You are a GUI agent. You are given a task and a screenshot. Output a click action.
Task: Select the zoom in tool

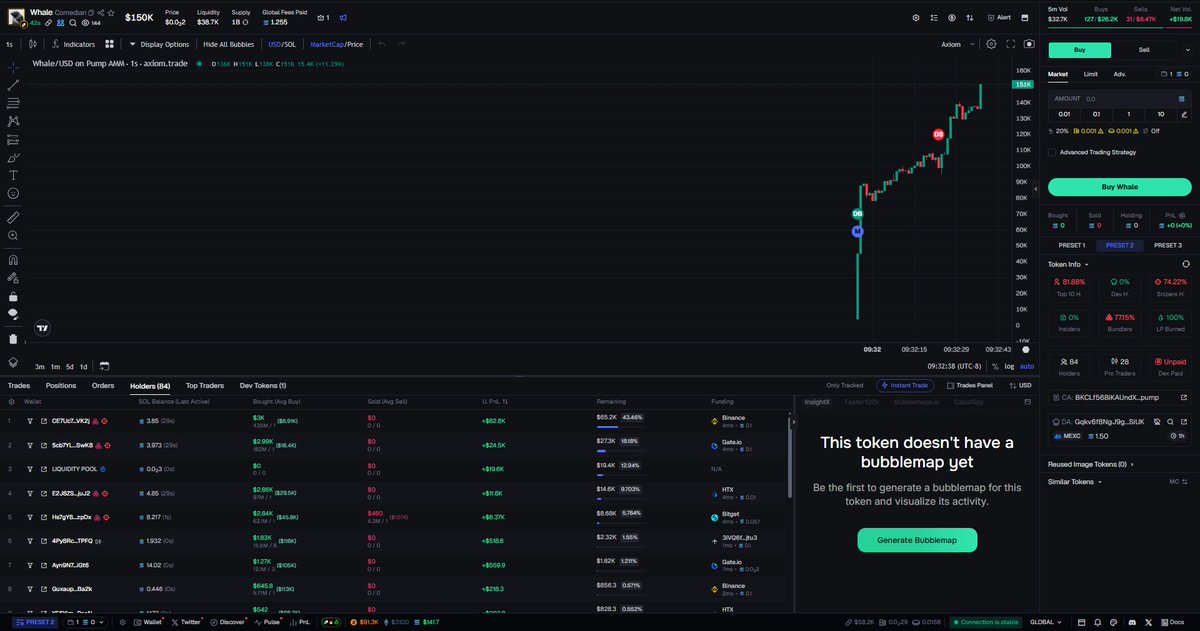pos(13,235)
